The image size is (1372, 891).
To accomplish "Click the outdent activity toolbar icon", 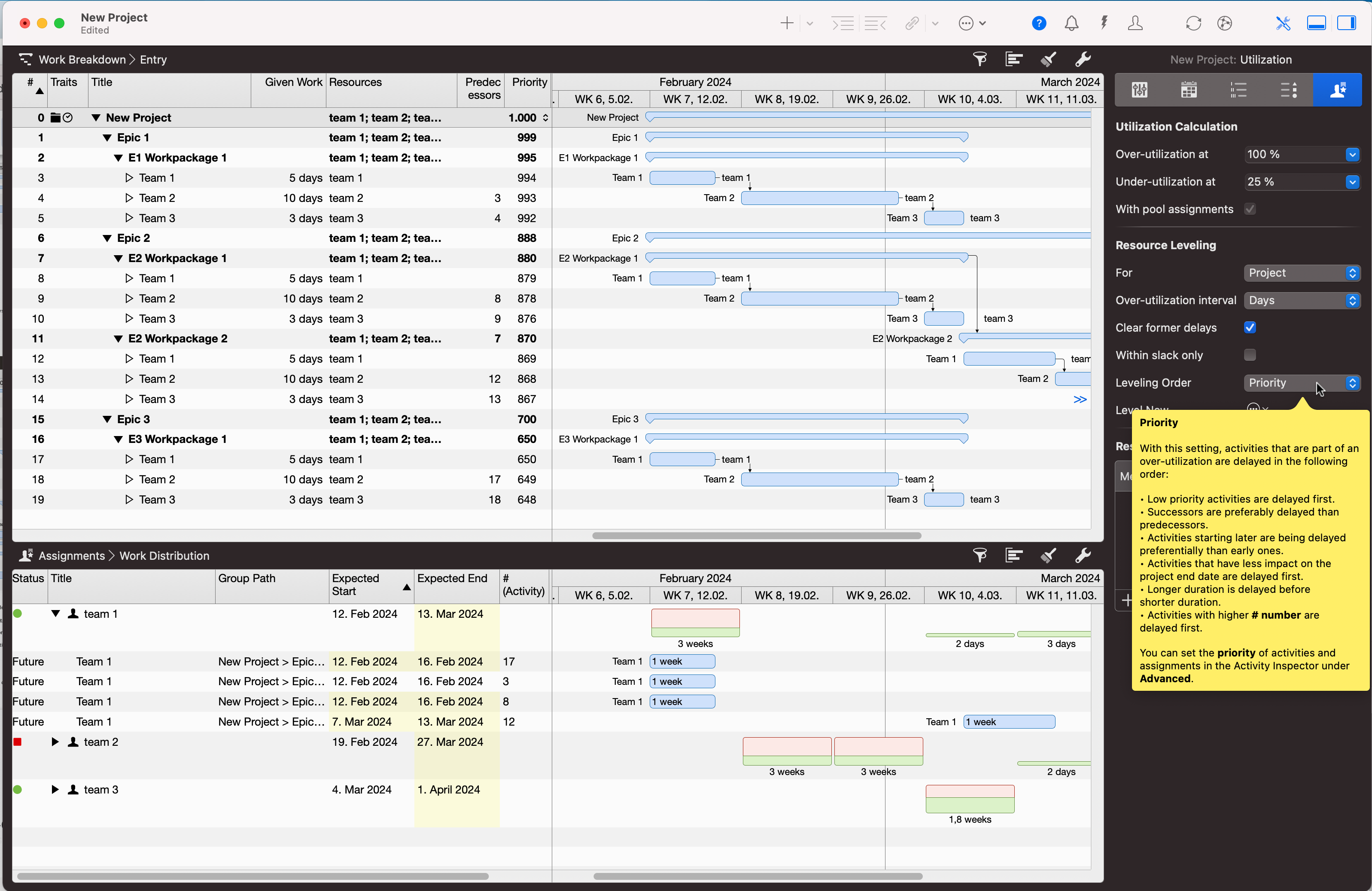I will 876,23.
